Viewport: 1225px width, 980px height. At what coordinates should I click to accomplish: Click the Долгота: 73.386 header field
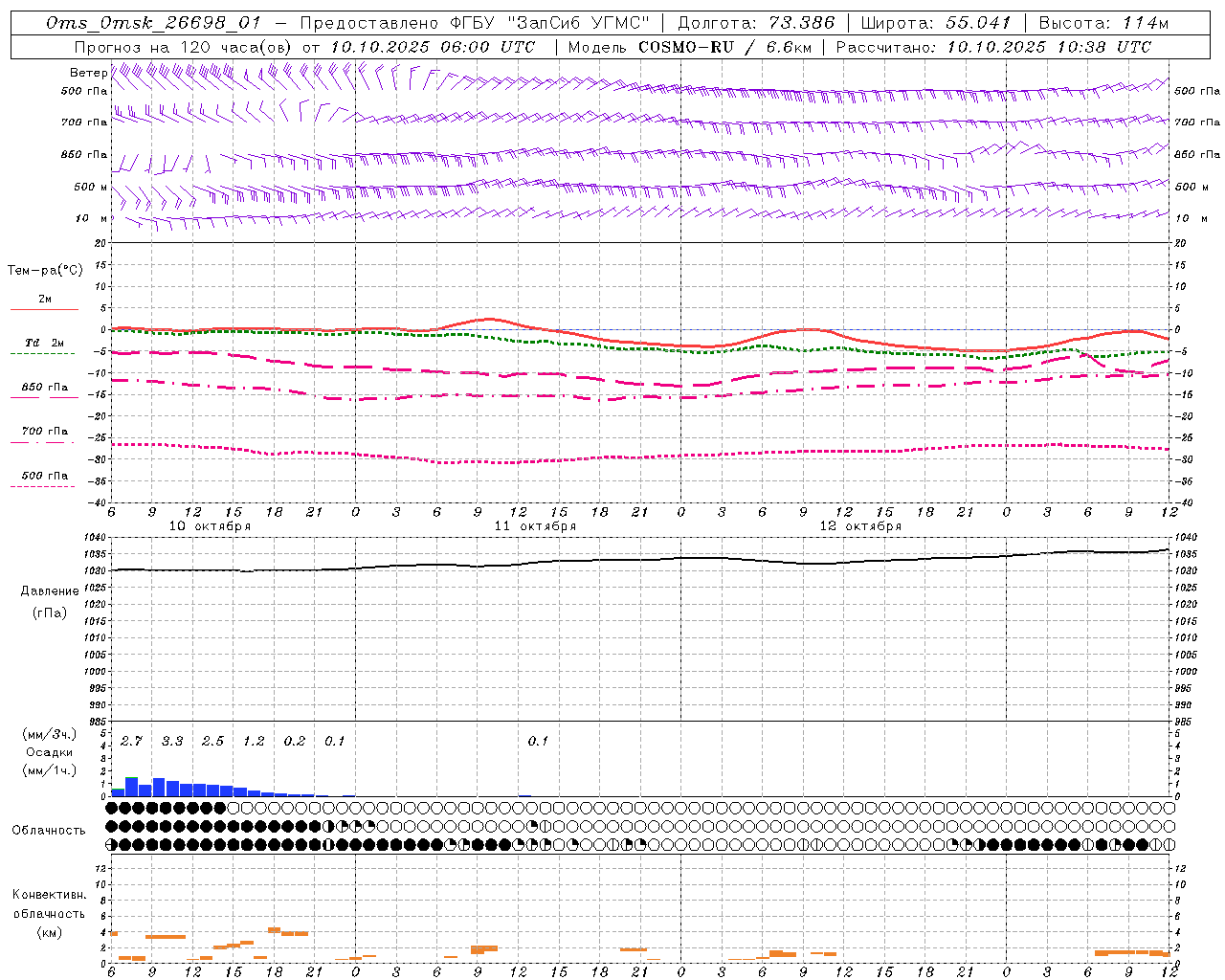point(756,23)
